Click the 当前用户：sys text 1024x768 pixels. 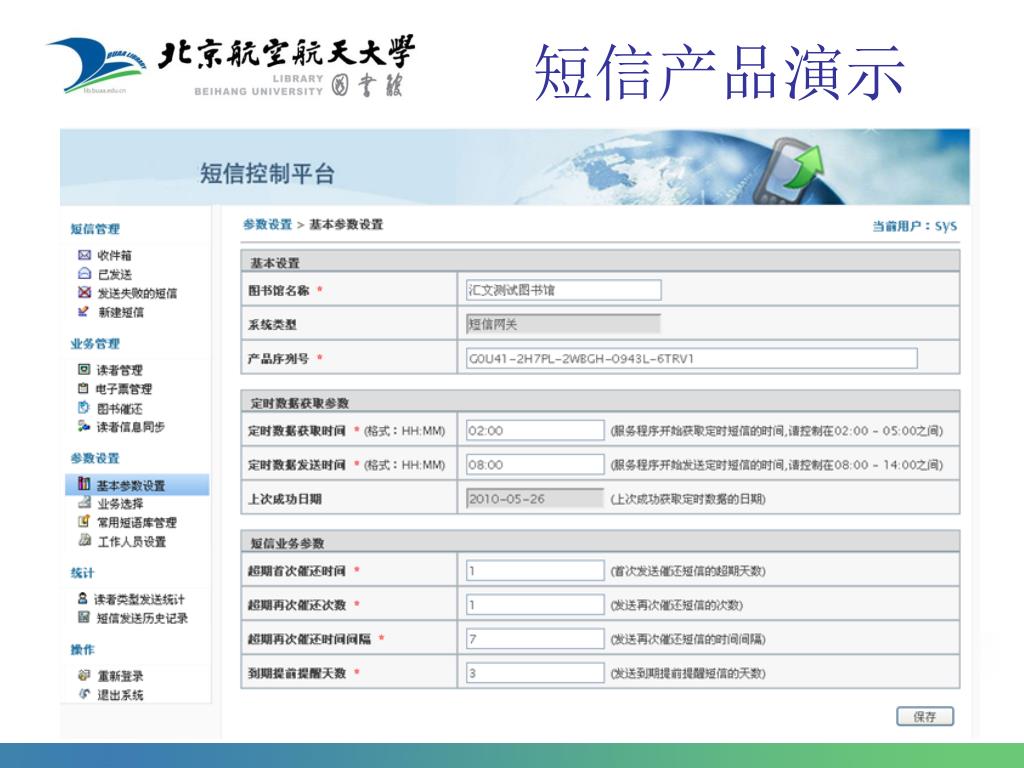tap(914, 225)
